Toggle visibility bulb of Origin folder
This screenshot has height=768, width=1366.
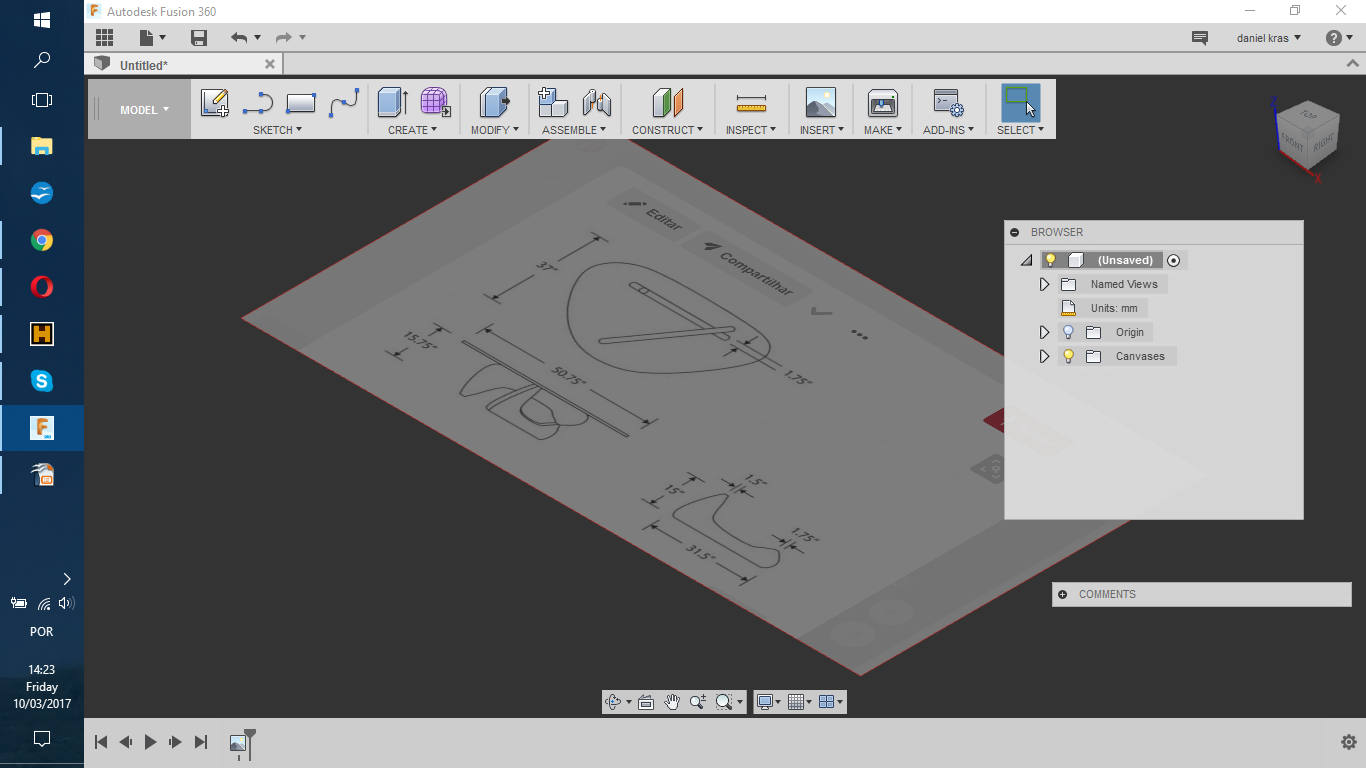click(x=1068, y=332)
